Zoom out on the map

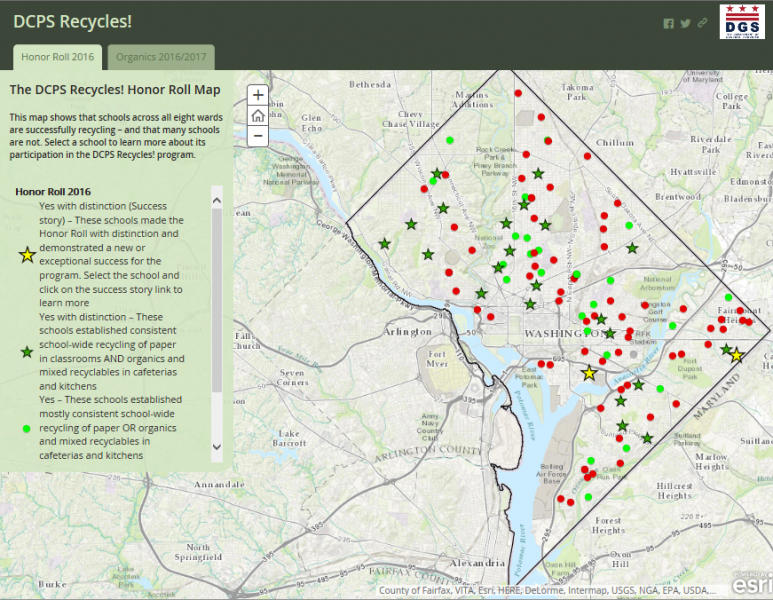tap(258, 136)
